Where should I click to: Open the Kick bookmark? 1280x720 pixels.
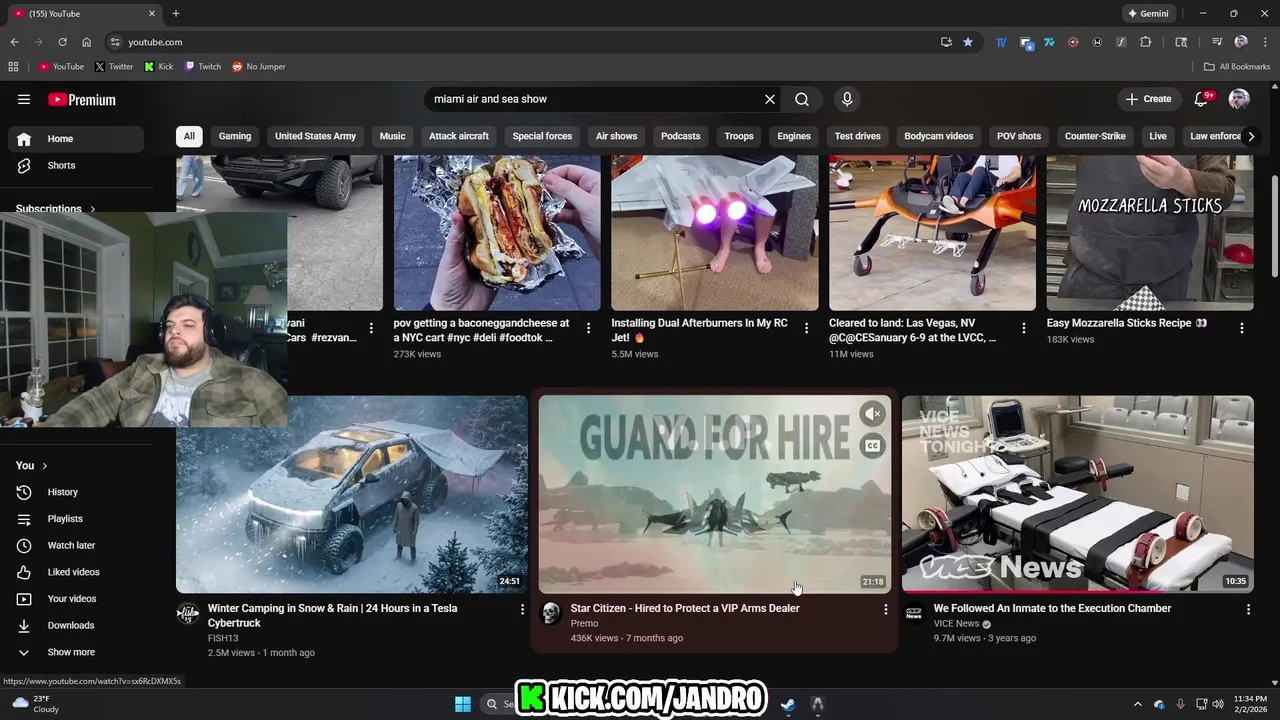(159, 67)
